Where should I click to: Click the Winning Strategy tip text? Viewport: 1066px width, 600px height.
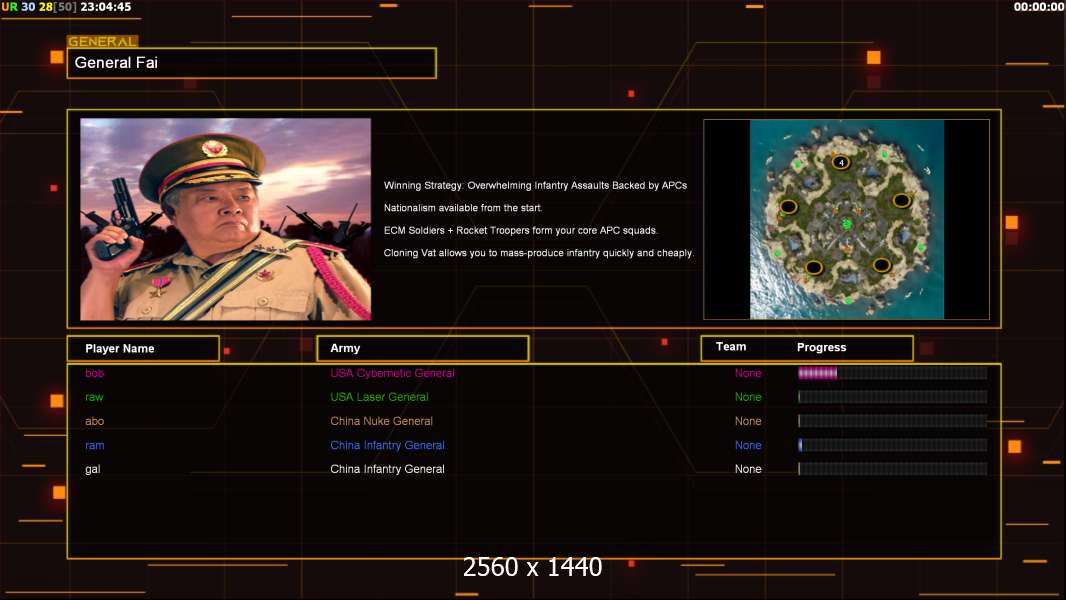[x=535, y=185]
